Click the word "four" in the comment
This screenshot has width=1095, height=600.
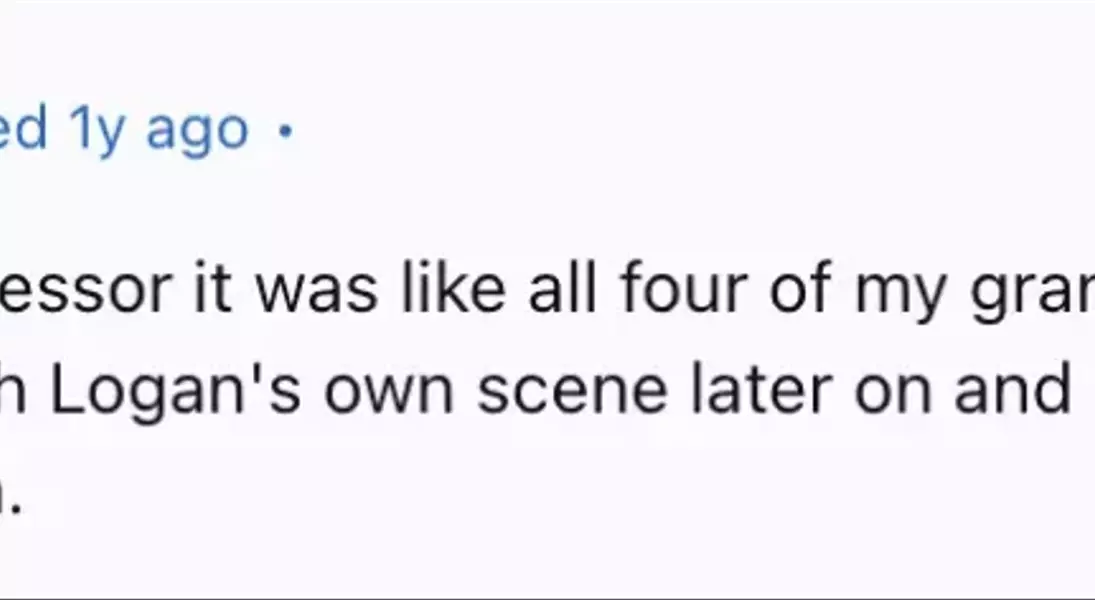point(684,288)
